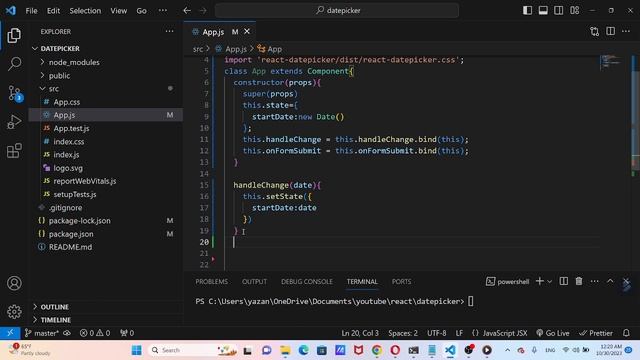The width and height of the screenshot is (640, 360).
Task: Open Windows Start button on taskbar
Action: click(x=136, y=350)
